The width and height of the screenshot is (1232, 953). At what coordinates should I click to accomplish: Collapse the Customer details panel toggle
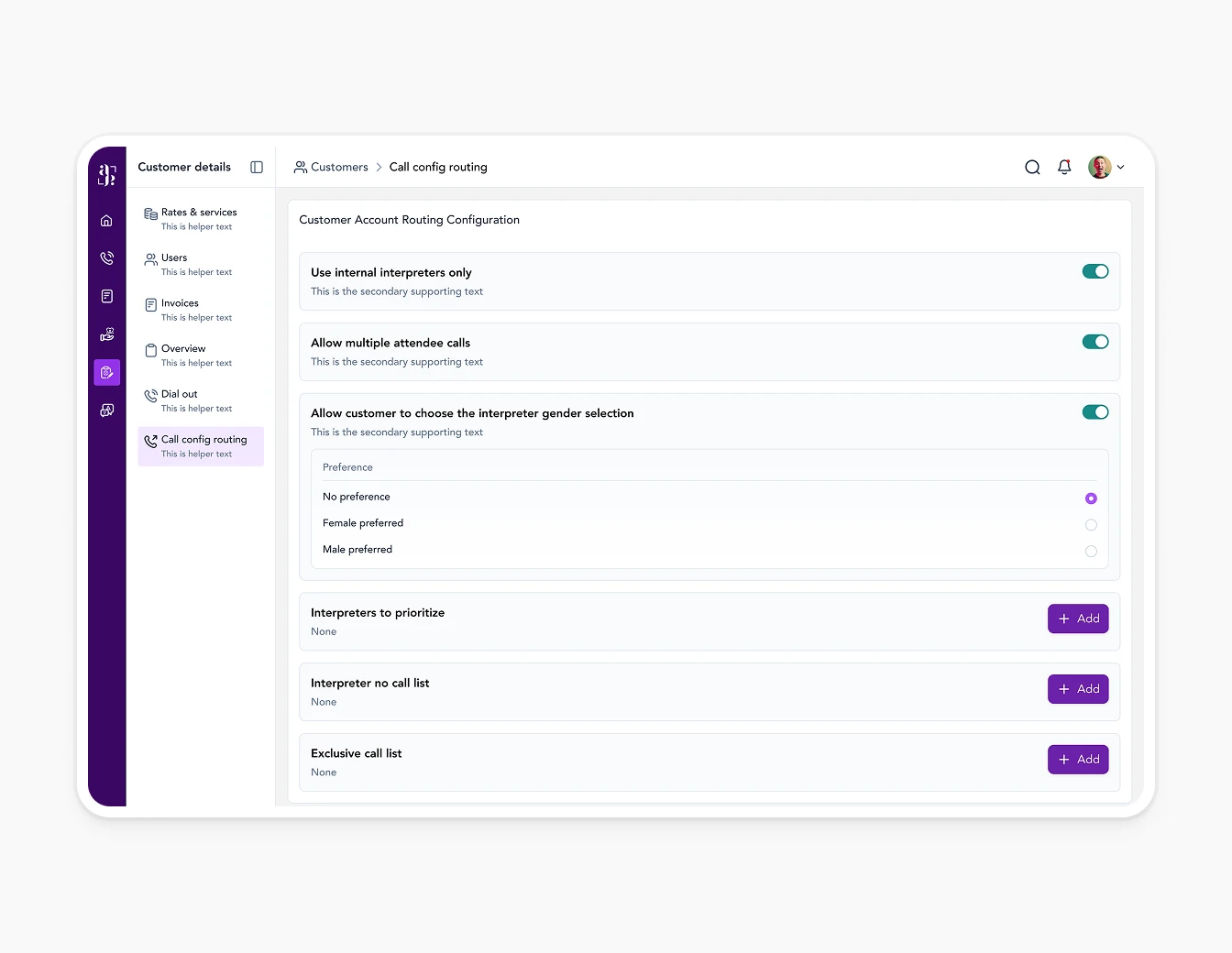[x=256, y=167]
